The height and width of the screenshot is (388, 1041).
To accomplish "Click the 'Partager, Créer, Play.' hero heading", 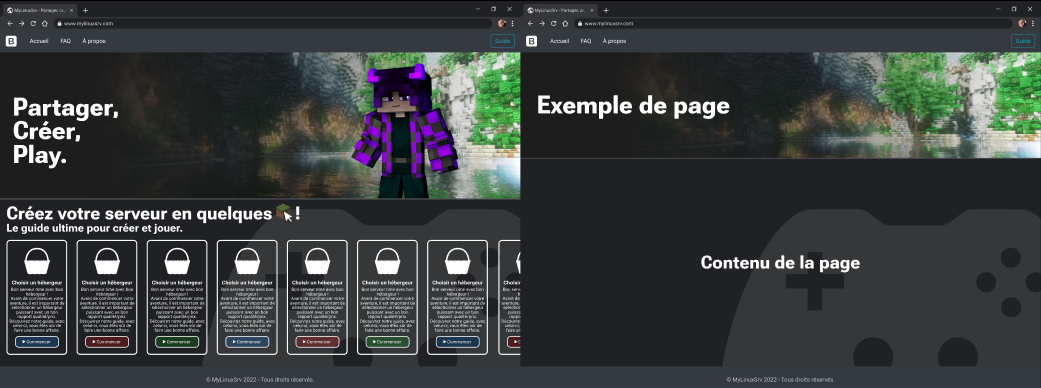I will click(66, 132).
